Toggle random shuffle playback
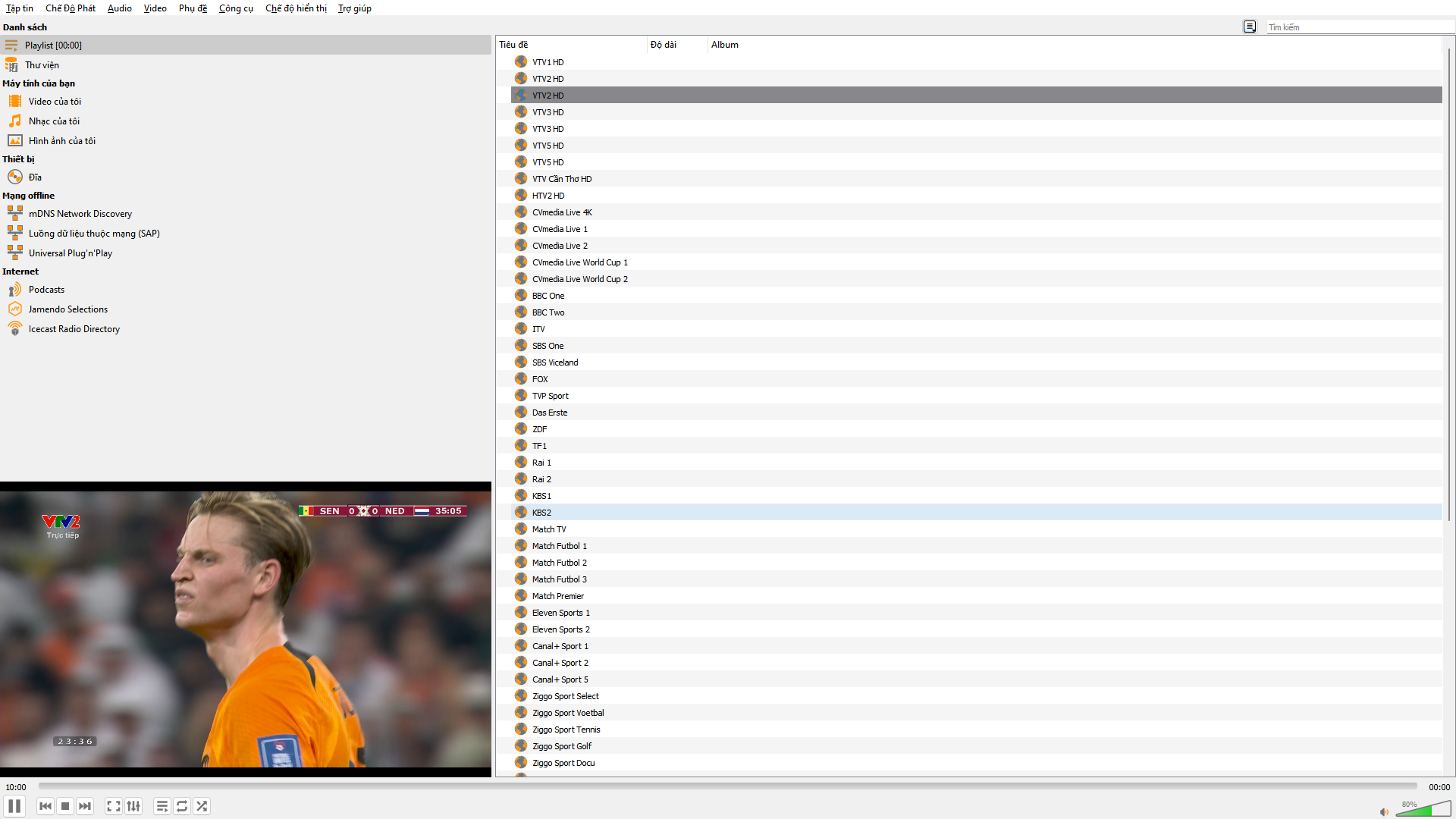 click(202, 806)
